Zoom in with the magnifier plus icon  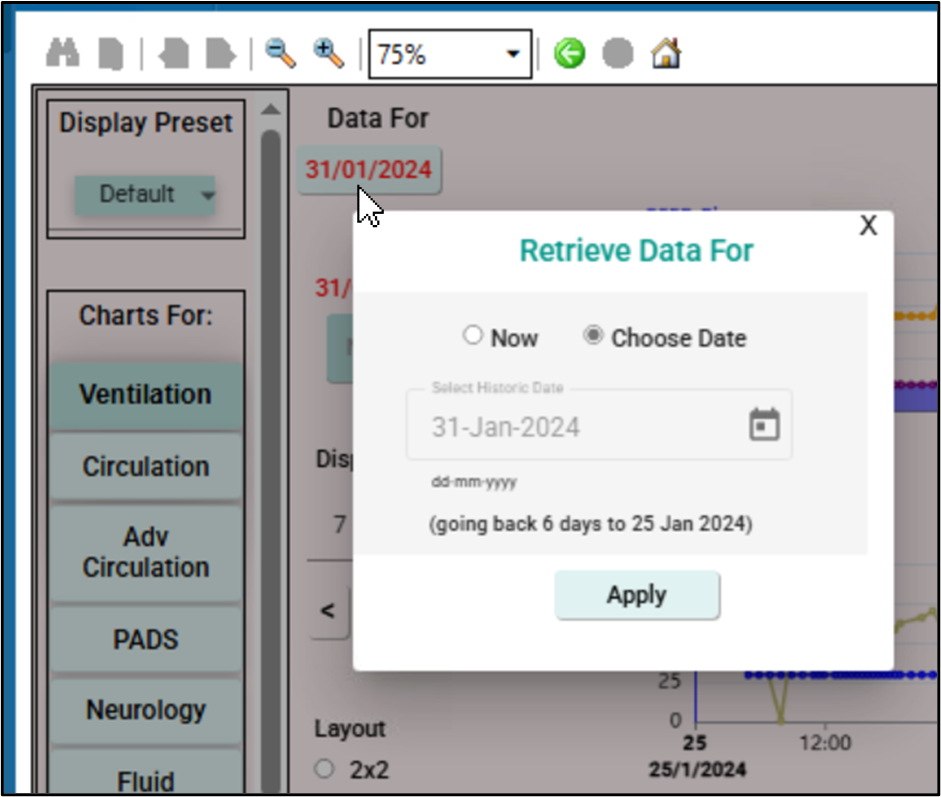[x=328, y=53]
